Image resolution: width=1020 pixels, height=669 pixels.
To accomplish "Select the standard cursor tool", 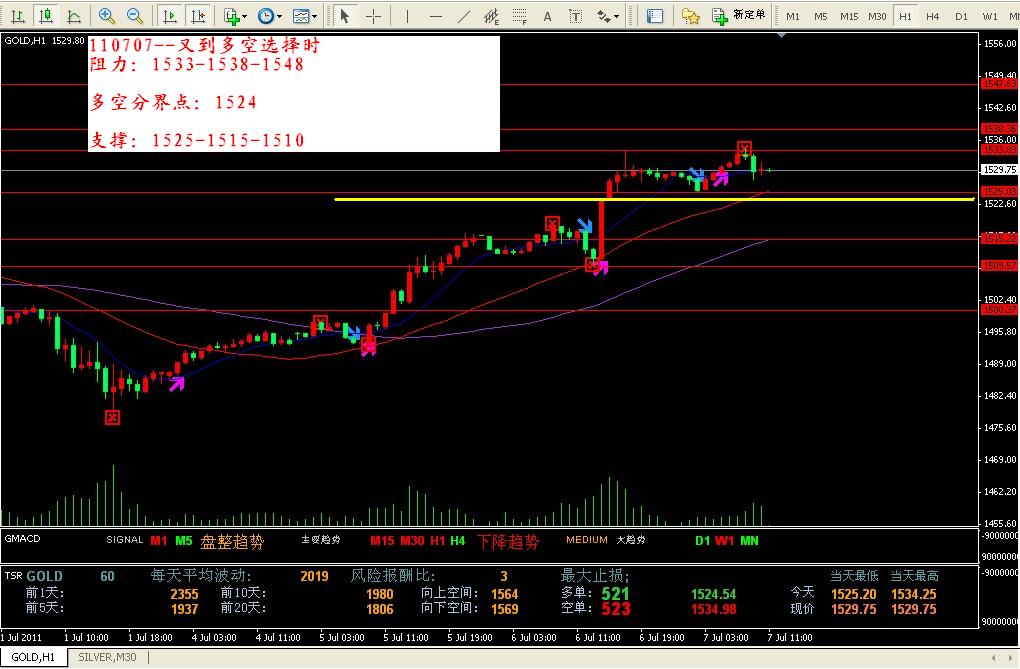I will click(345, 16).
